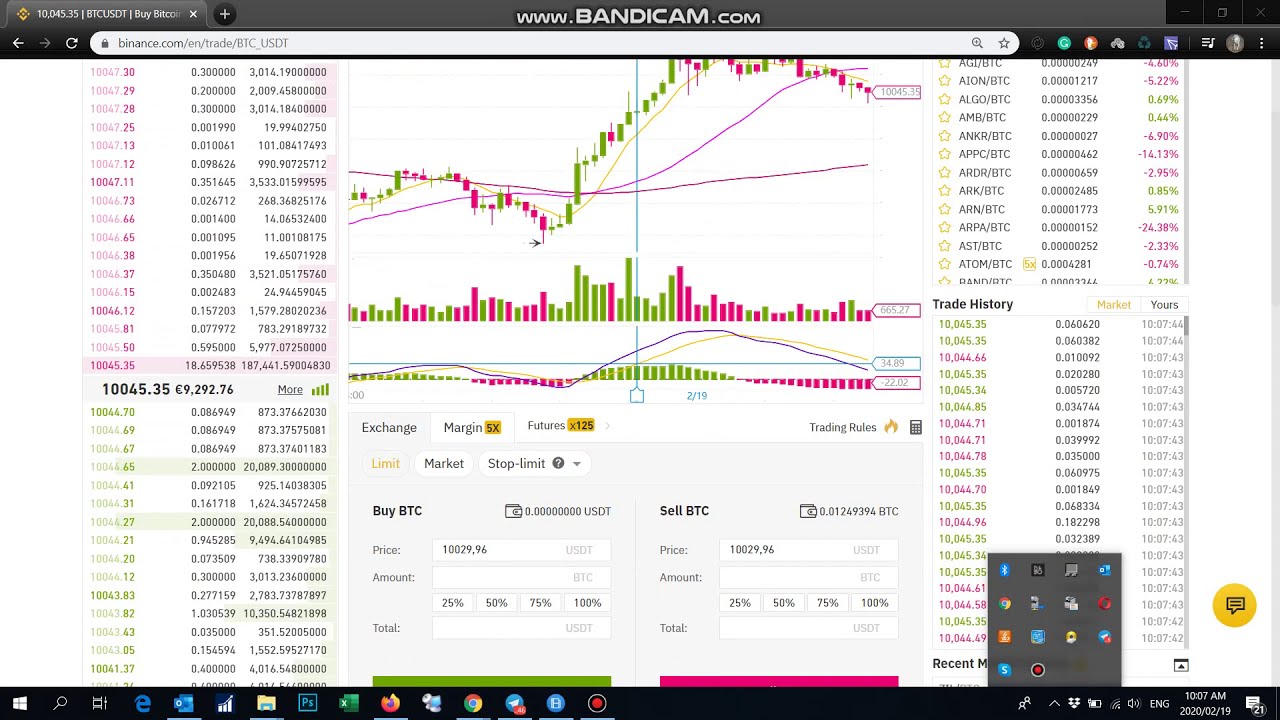This screenshot has width=1280, height=720.
Task: Select the 10047.30 sell order price
Action: point(112,72)
